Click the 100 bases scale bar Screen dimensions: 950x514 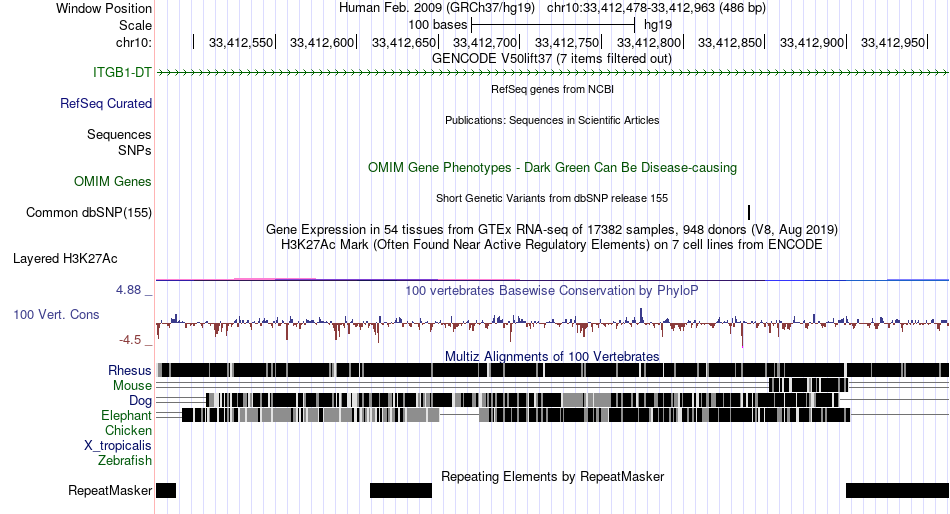tap(553, 25)
